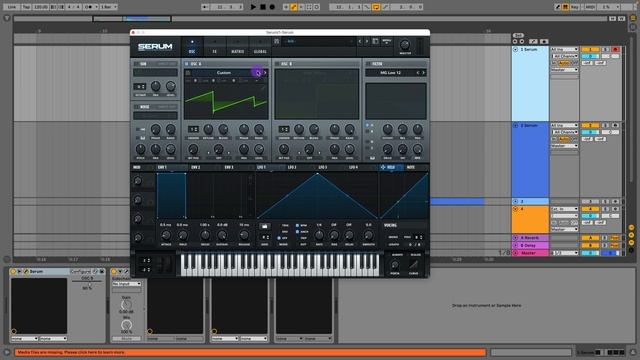Screen dimensions: 640x360
Task: Toggle LFO BPM sync checkbox
Action: click(297, 225)
